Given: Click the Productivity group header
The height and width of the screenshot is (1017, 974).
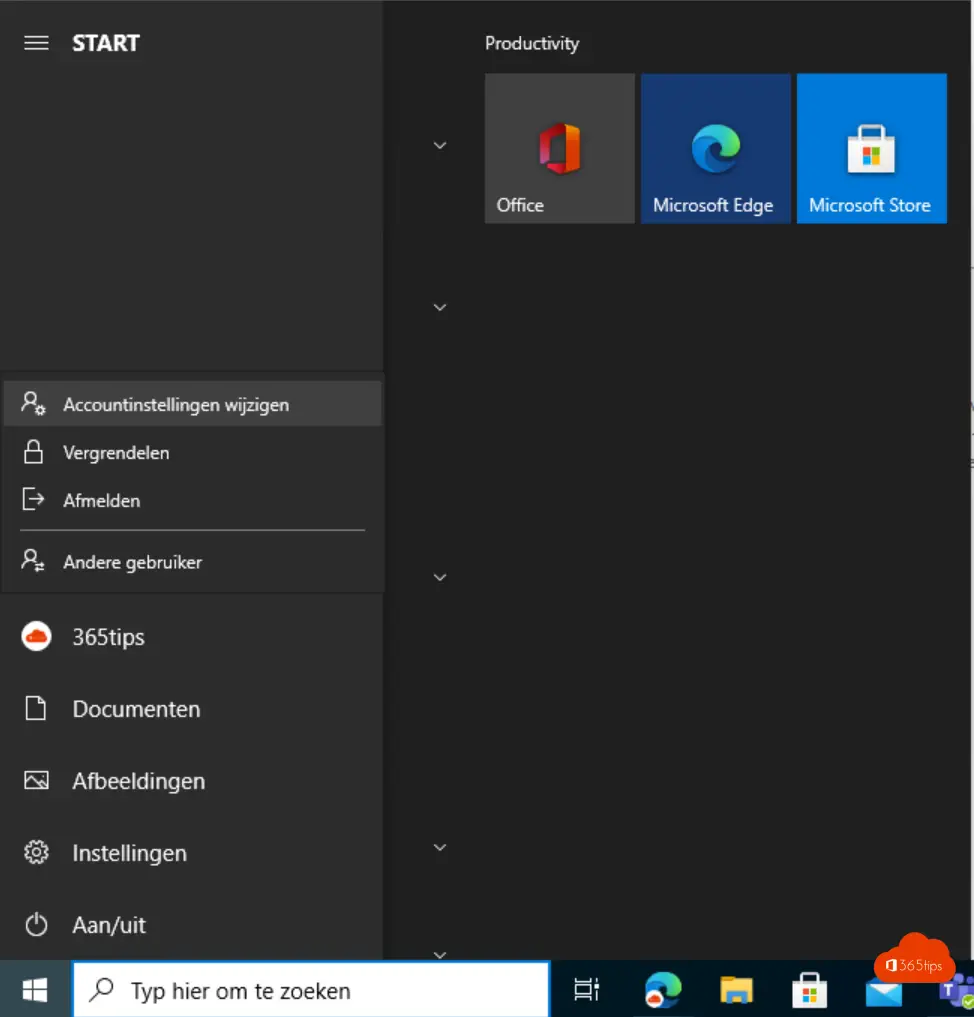Looking at the screenshot, I should point(532,43).
